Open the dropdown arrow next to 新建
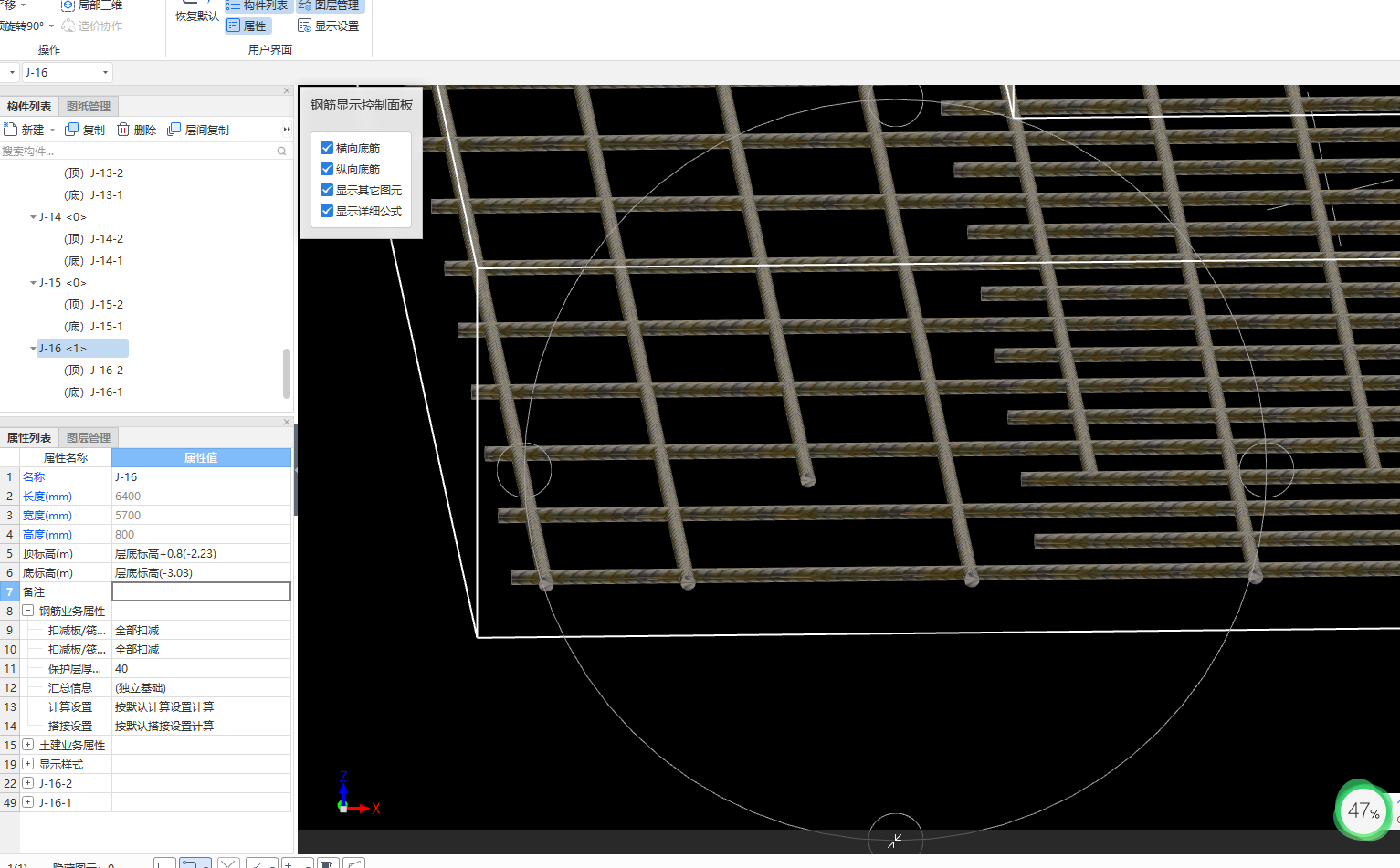This screenshot has height=868, width=1400. coord(52,131)
